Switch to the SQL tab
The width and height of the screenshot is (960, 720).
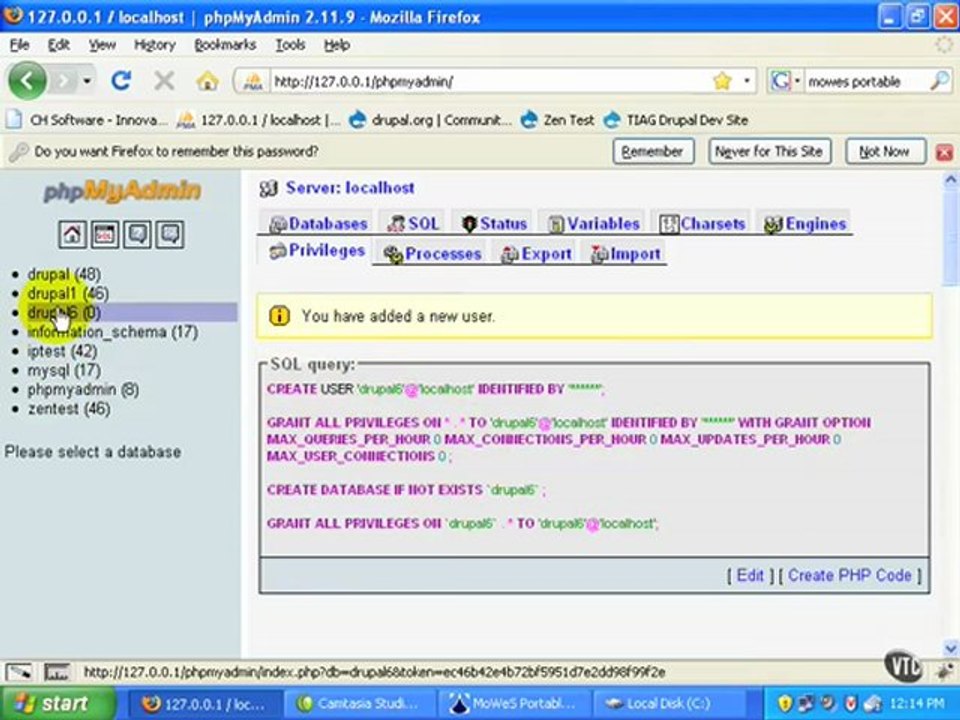point(413,223)
